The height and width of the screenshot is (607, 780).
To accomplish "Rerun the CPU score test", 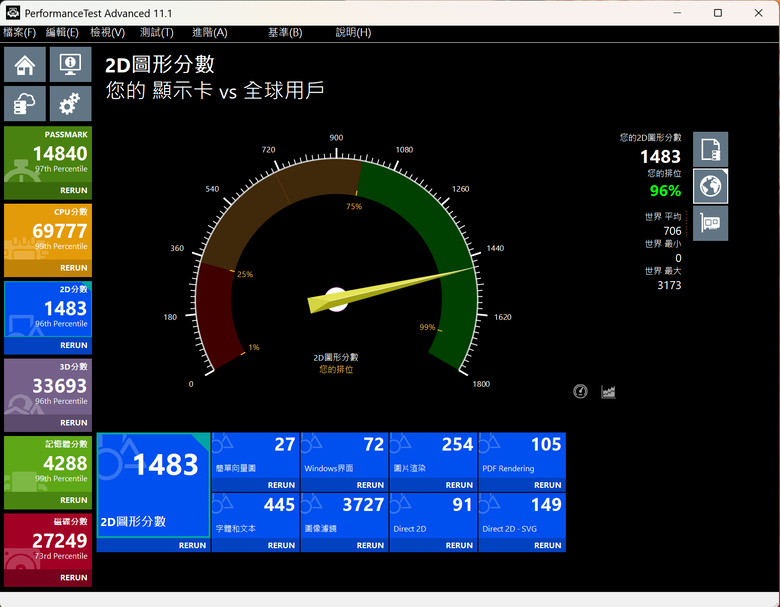I will [x=74, y=268].
